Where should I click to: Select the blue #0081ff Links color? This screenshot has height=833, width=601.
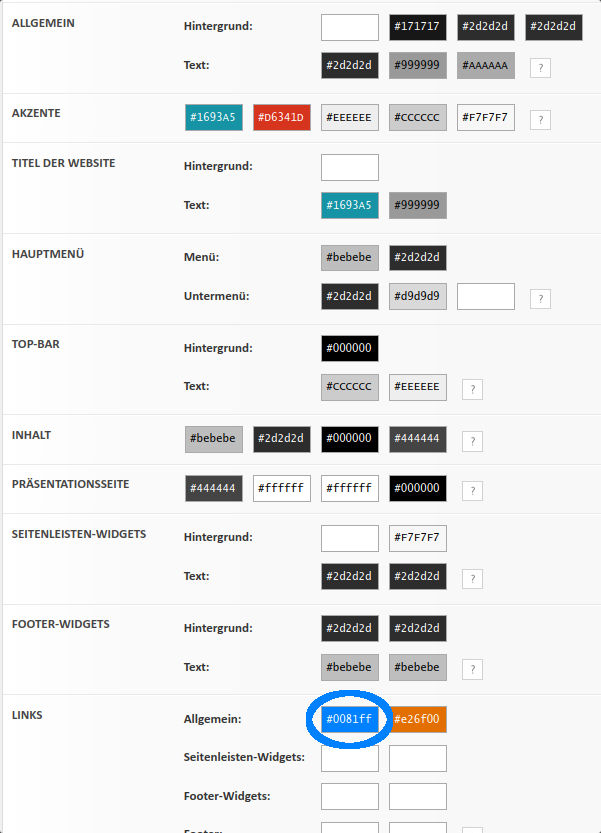pos(349,719)
